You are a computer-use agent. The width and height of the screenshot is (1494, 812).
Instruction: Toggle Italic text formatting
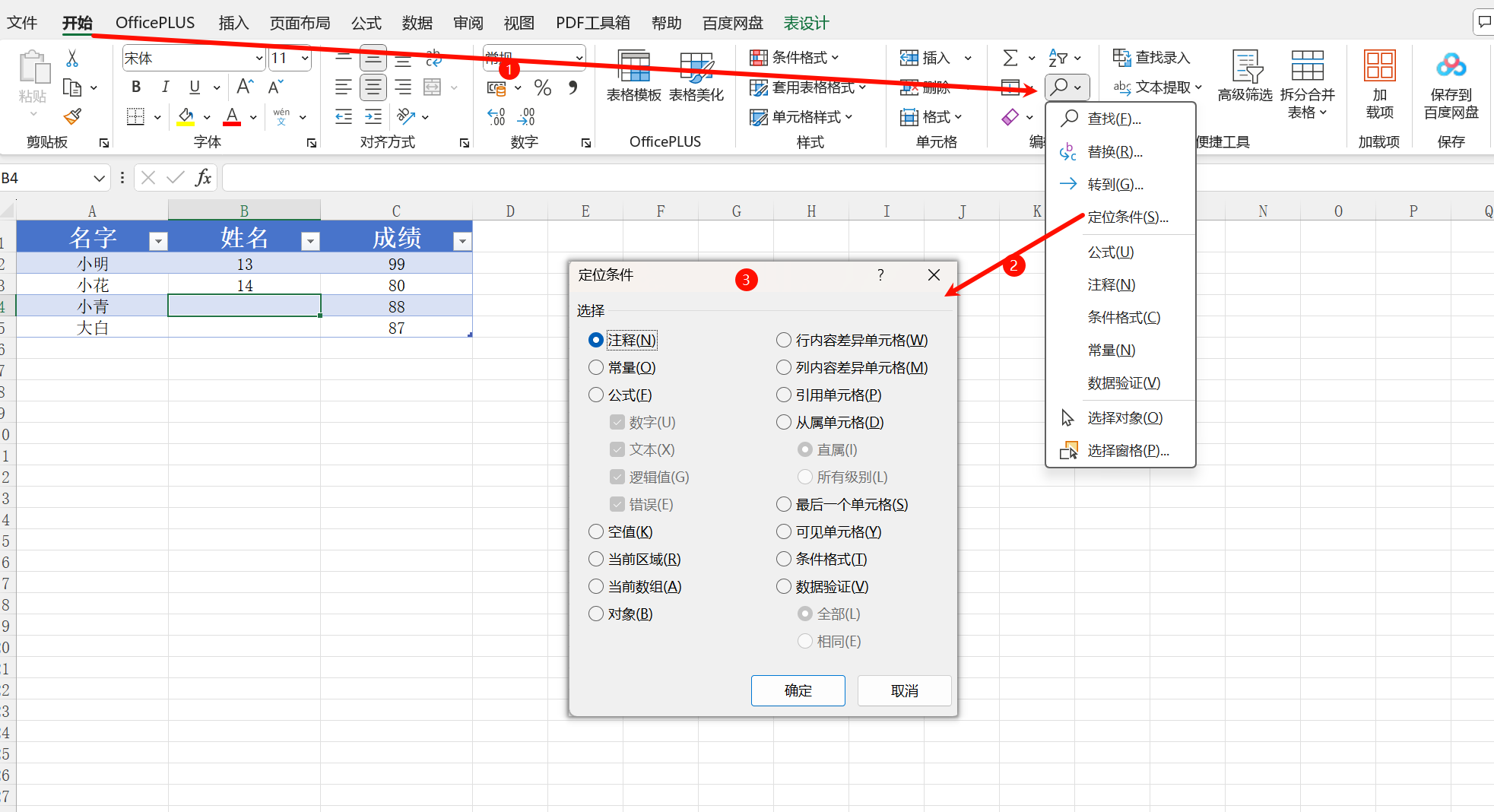point(165,87)
